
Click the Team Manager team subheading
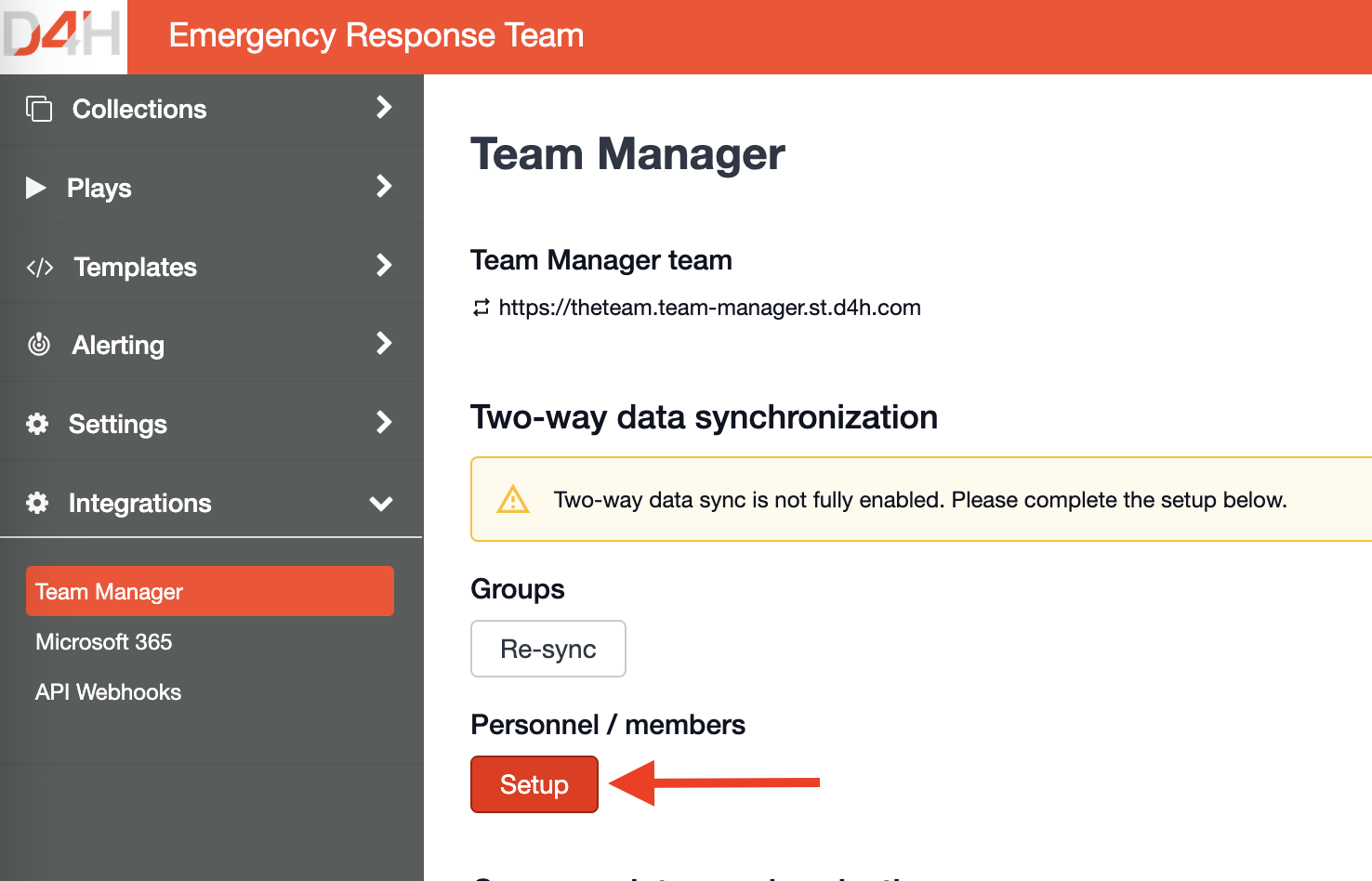click(601, 260)
